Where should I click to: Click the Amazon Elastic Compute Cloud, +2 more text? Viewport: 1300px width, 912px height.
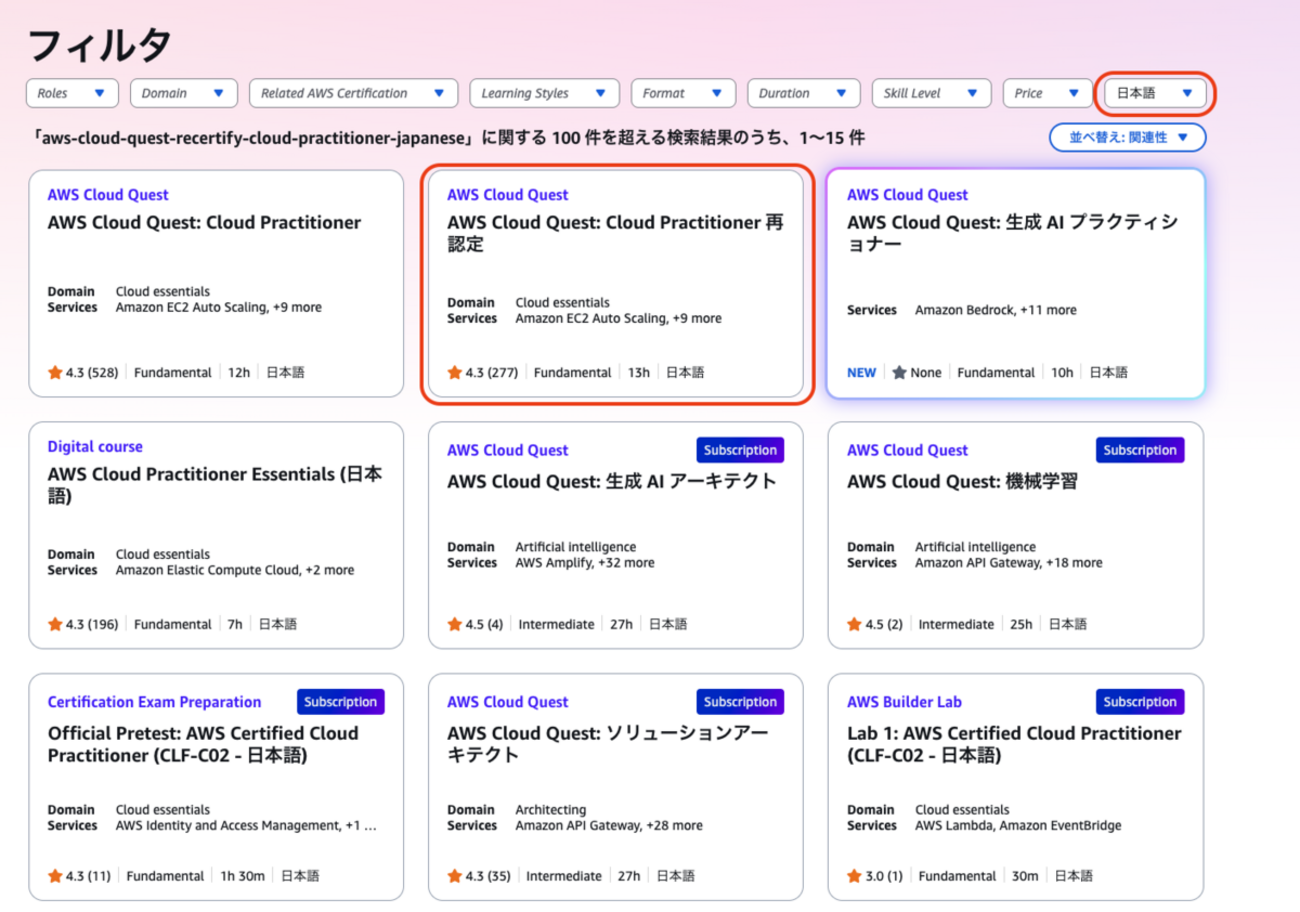coord(235,570)
